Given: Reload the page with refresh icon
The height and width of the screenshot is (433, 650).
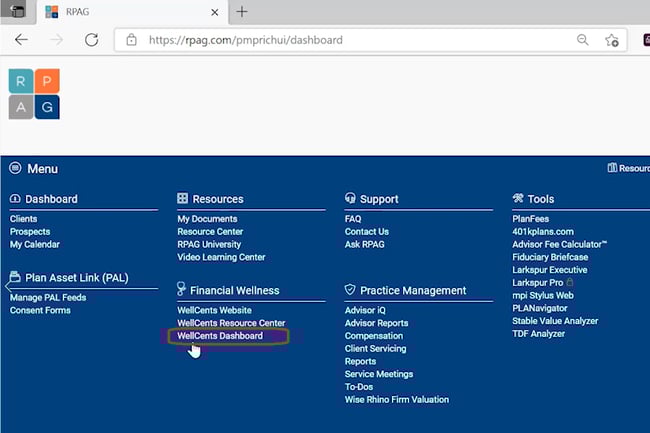Looking at the screenshot, I should [x=92, y=40].
